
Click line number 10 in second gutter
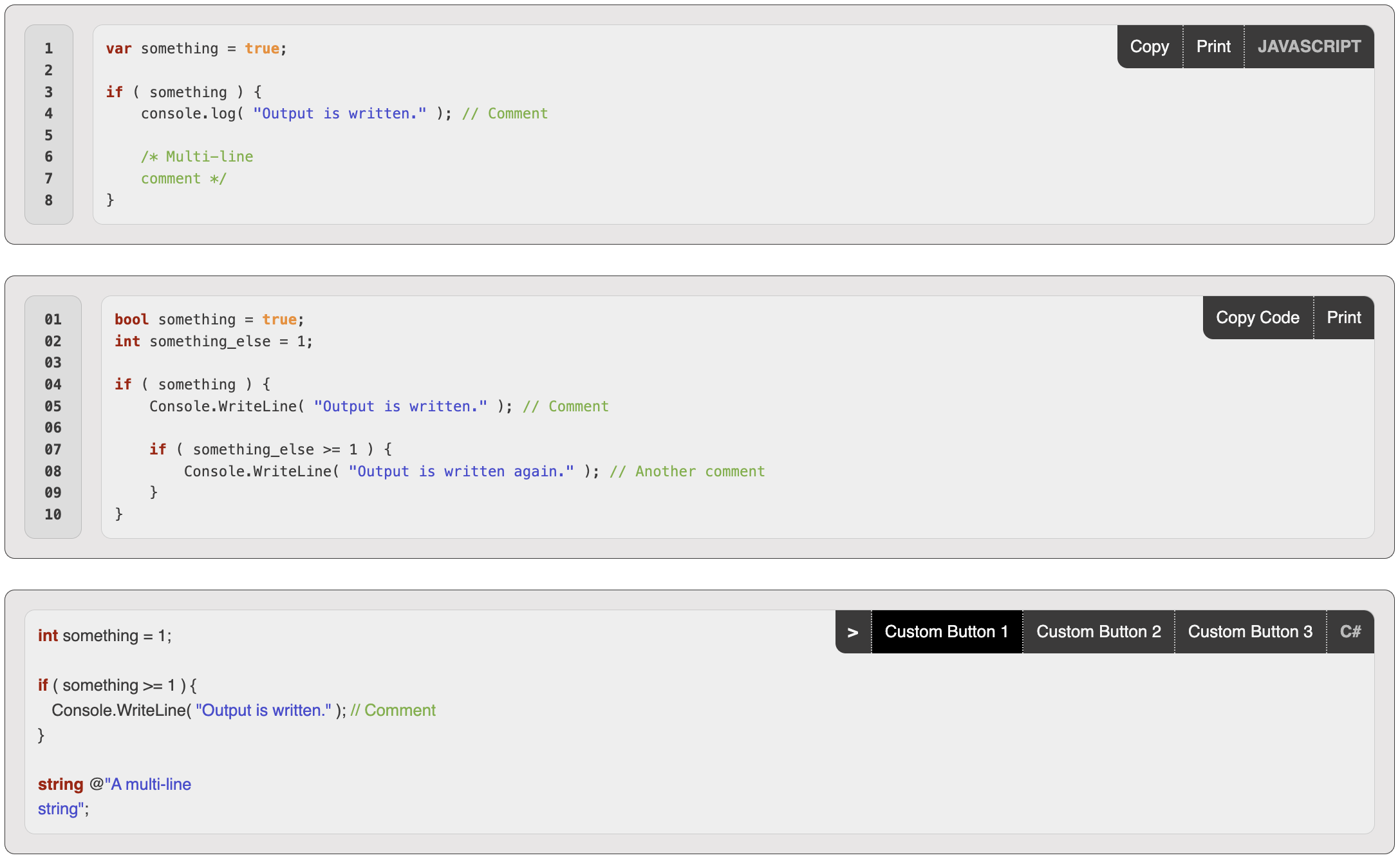pos(53,514)
